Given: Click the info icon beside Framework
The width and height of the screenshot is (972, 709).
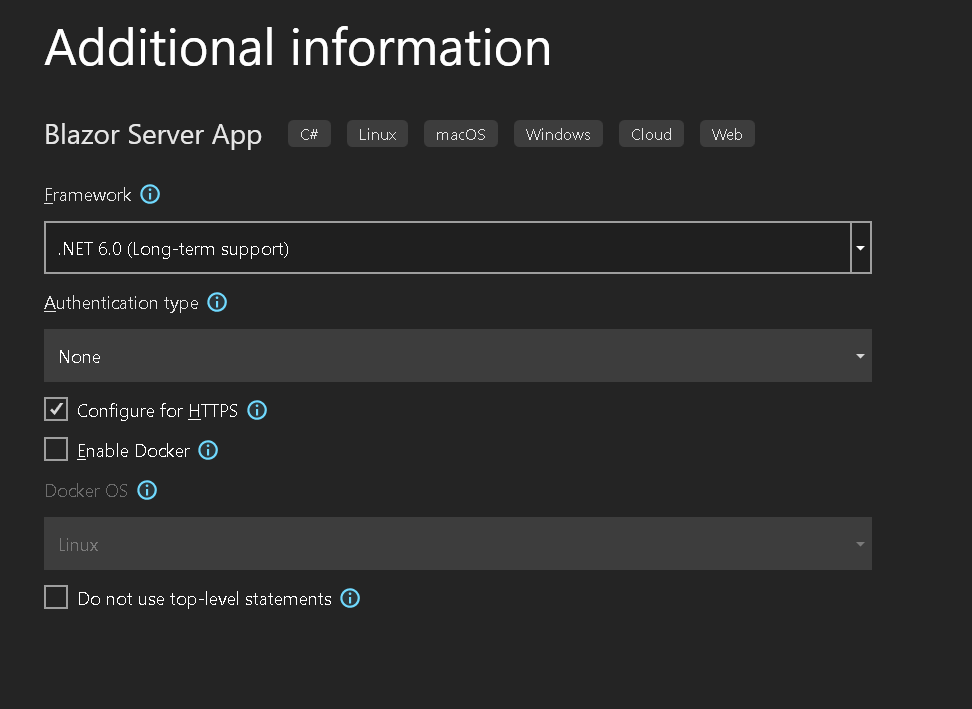Looking at the screenshot, I should 150,195.
